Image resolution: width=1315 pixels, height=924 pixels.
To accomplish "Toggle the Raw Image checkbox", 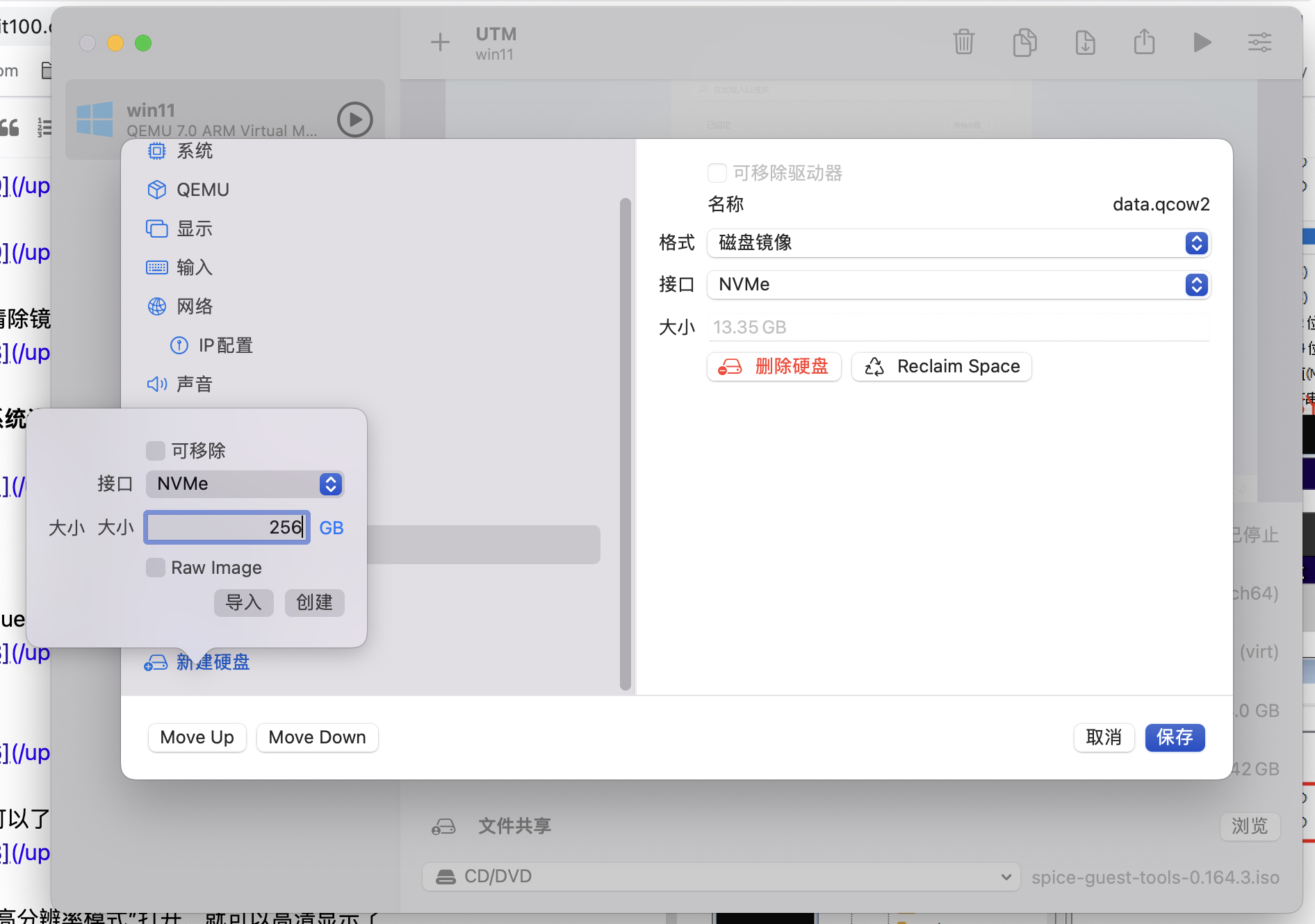I will [x=156, y=568].
